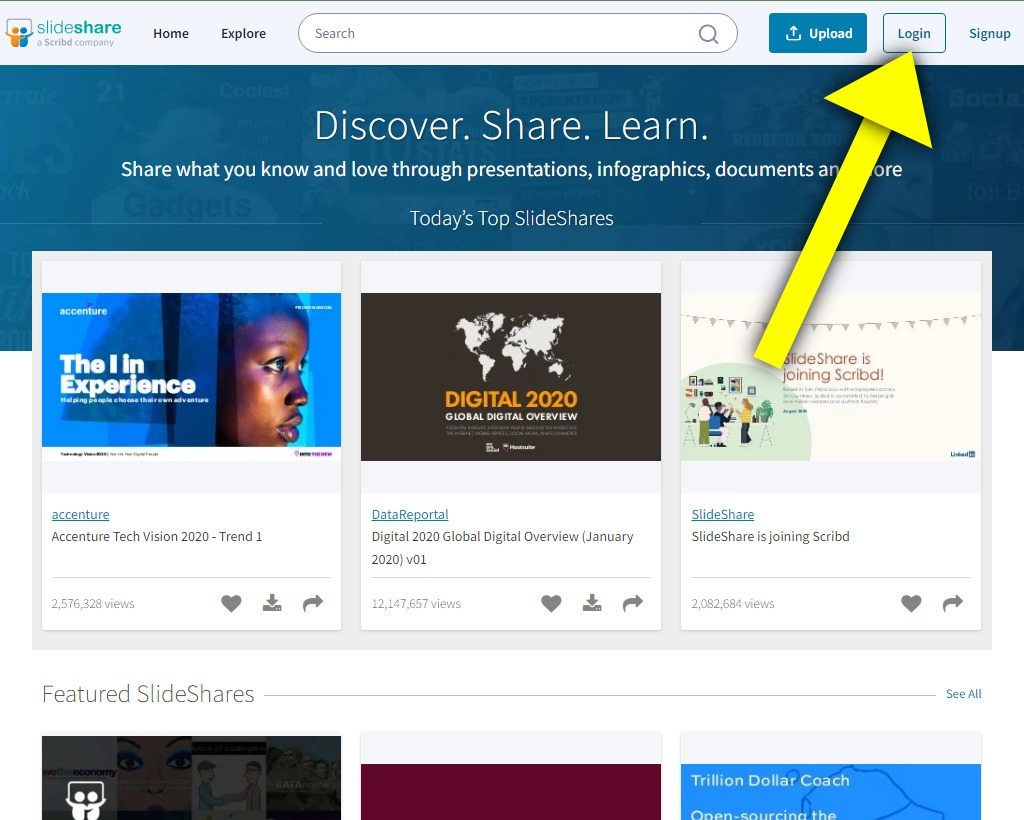Open the DataReportal author link

[x=410, y=514]
